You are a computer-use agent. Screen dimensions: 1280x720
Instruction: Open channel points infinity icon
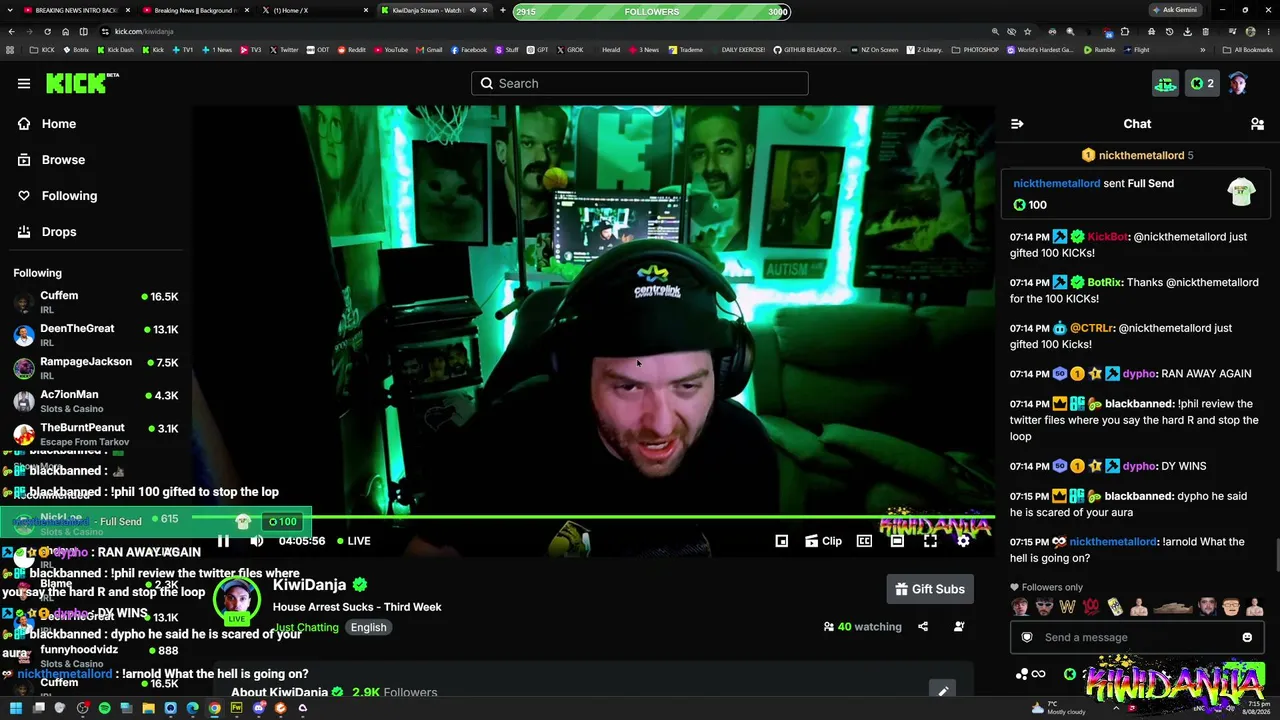[1030, 675]
